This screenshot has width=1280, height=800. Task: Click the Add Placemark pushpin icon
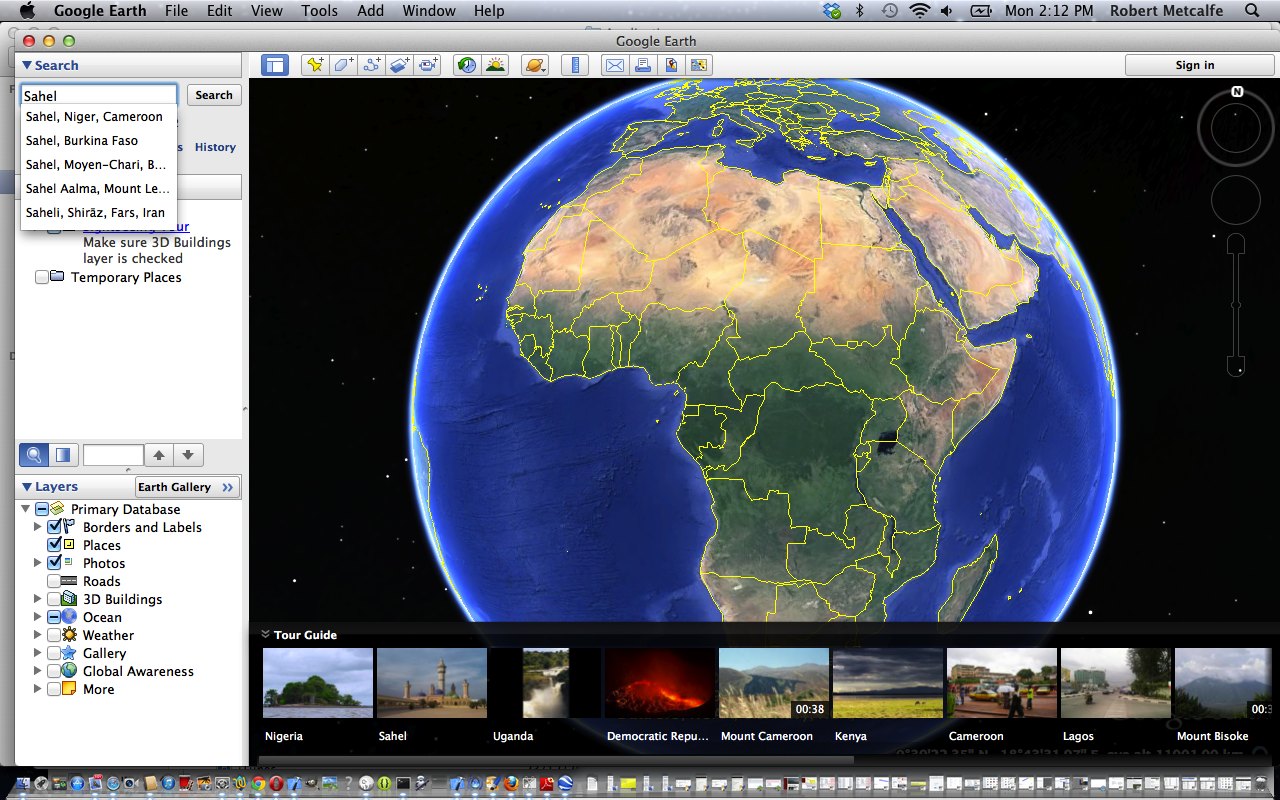tap(315, 65)
